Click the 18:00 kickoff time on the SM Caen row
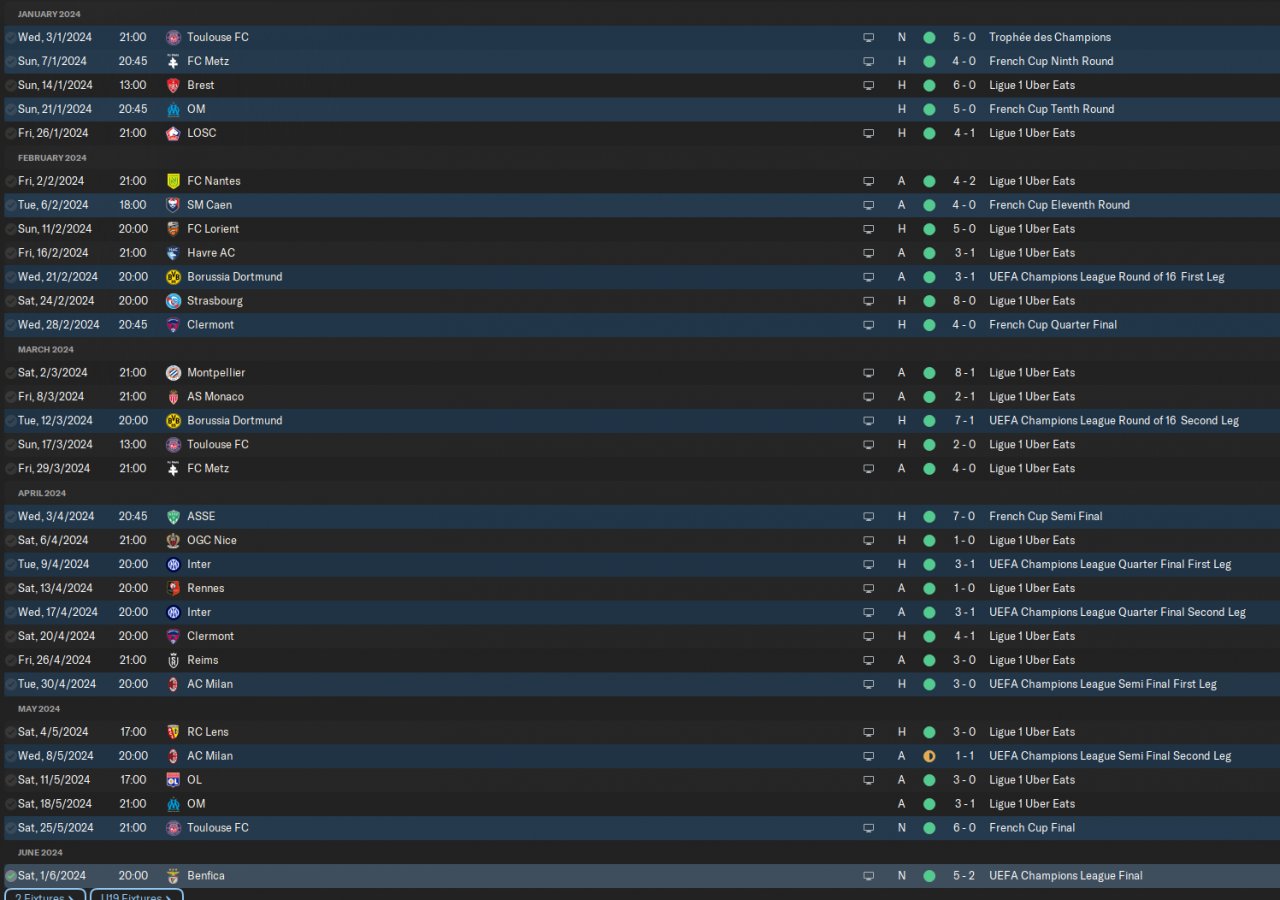This screenshot has width=1280, height=900. pos(132,205)
